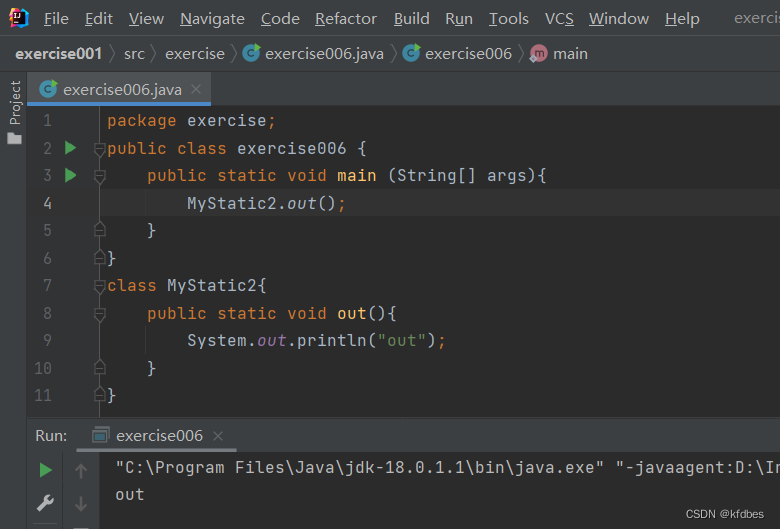This screenshot has height=529, width=780.
Task: Fold the out() method at line 8
Action: click(x=99, y=314)
